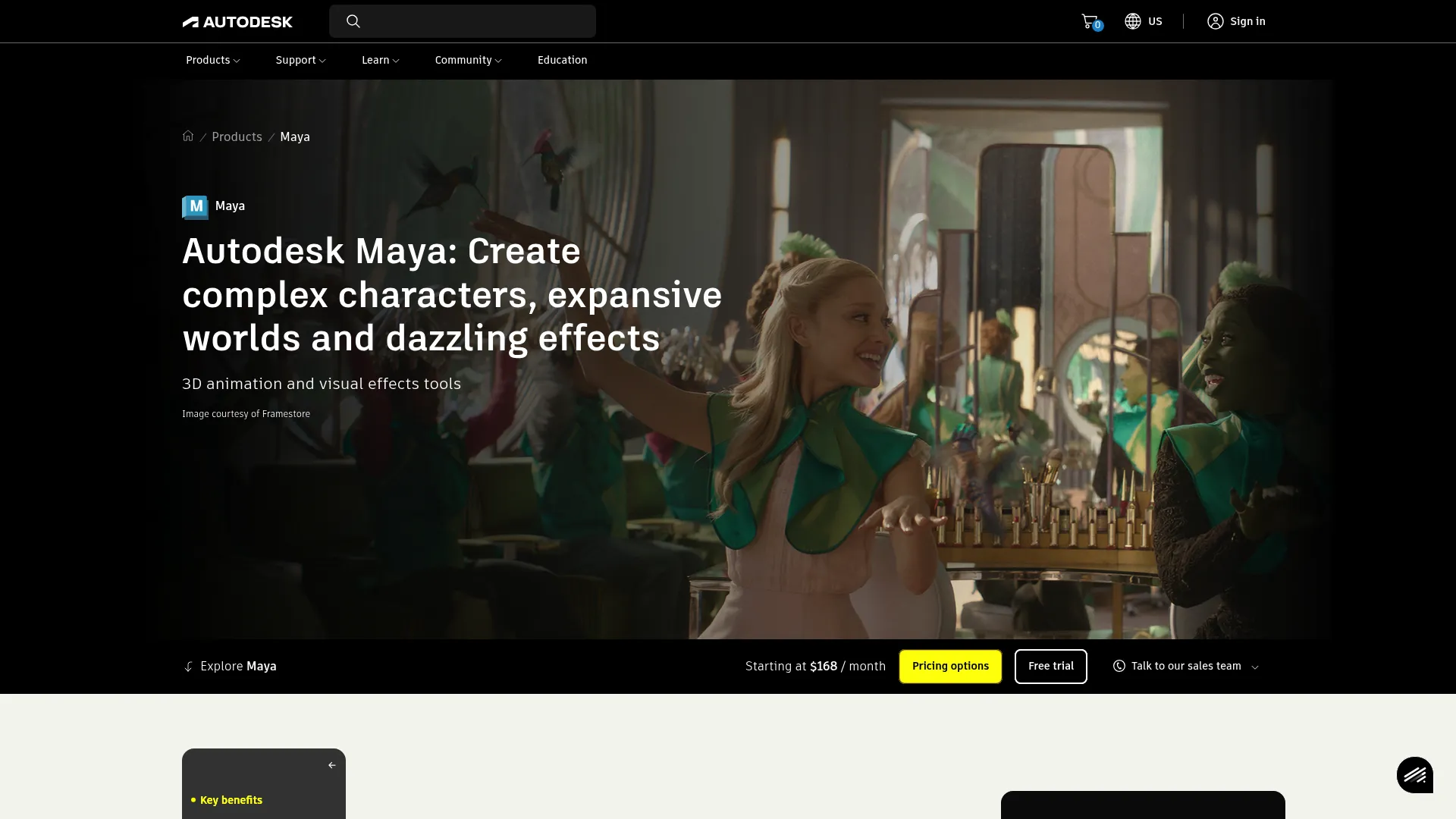Screen dimensions: 1456x819
Task: Open the shopping cart
Action: point(1090,21)
